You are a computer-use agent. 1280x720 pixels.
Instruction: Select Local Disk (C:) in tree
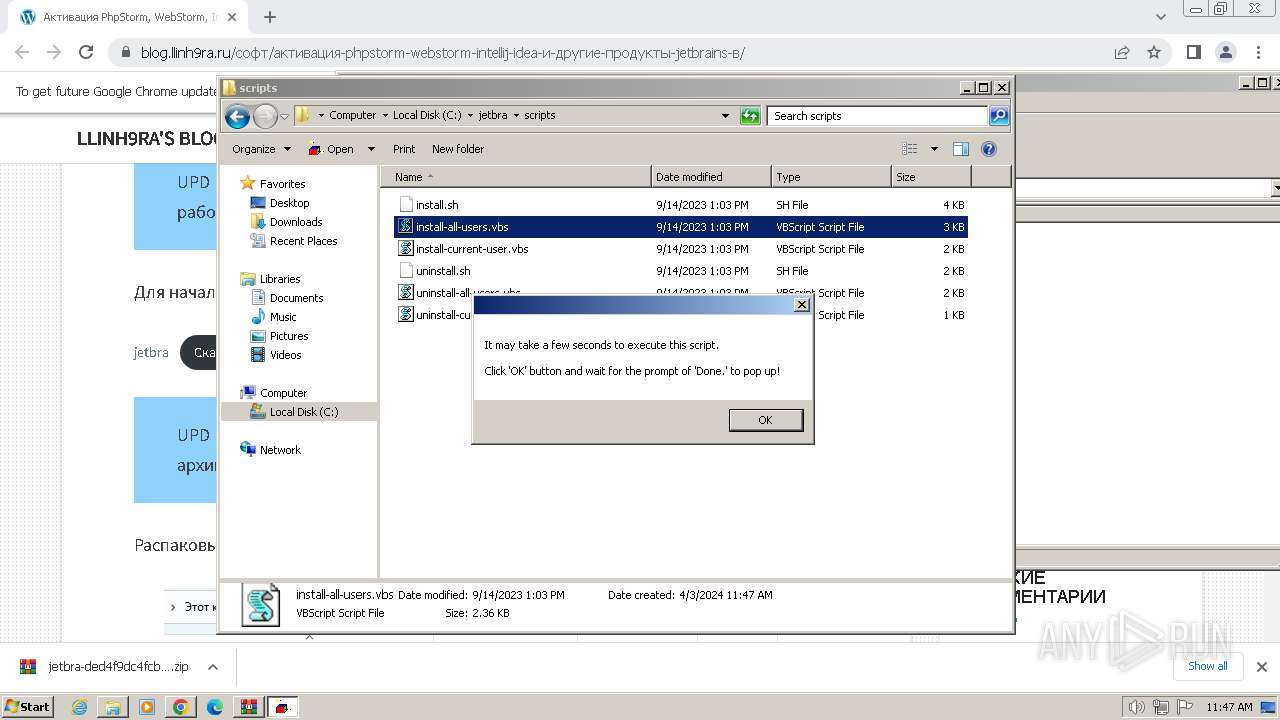coord(304,412)
